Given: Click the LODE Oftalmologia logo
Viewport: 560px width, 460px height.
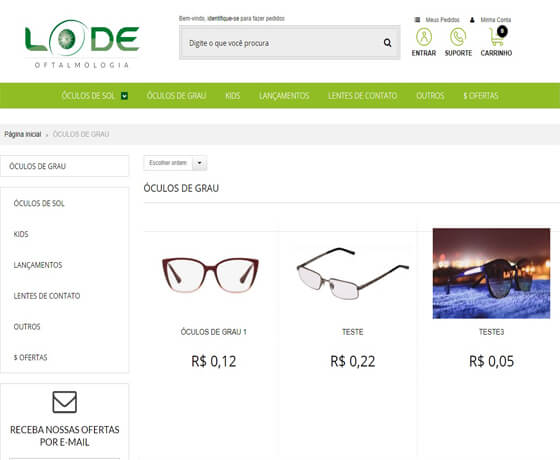Looking at the screenshot, I should pyautogui.click(x=82, y=44).
